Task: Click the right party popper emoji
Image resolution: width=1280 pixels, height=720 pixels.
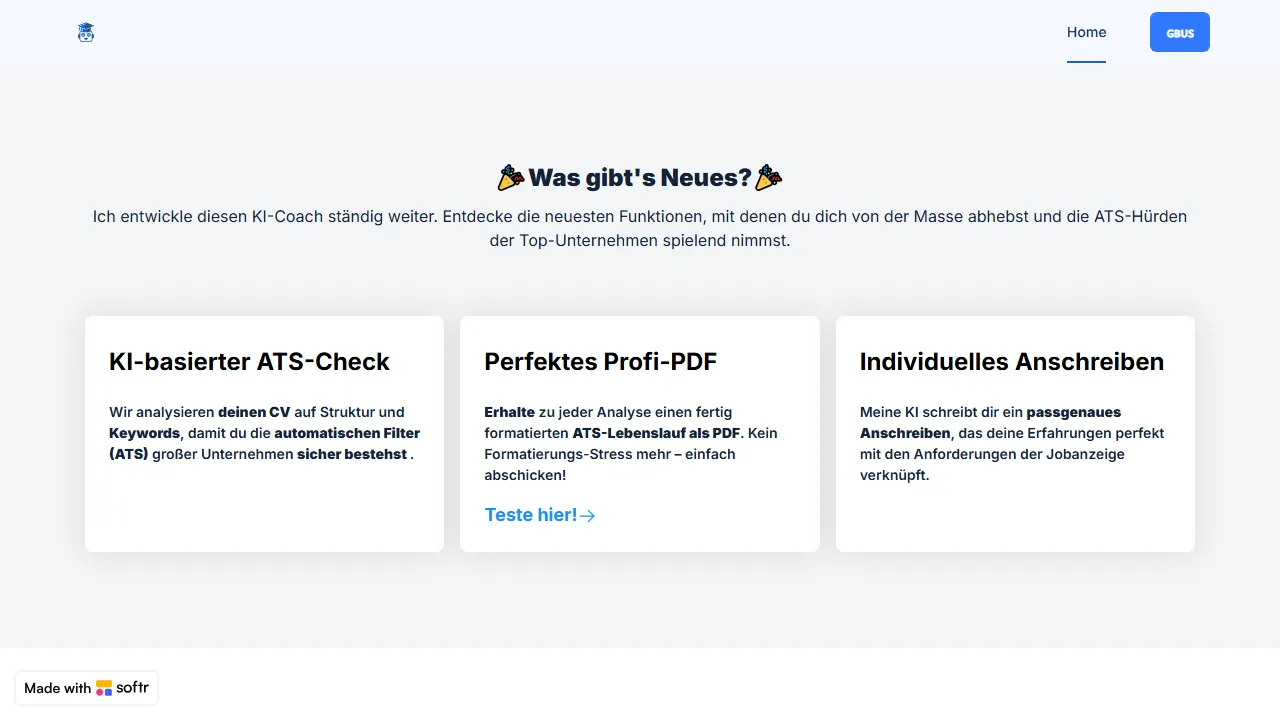Action: point(768,178)
